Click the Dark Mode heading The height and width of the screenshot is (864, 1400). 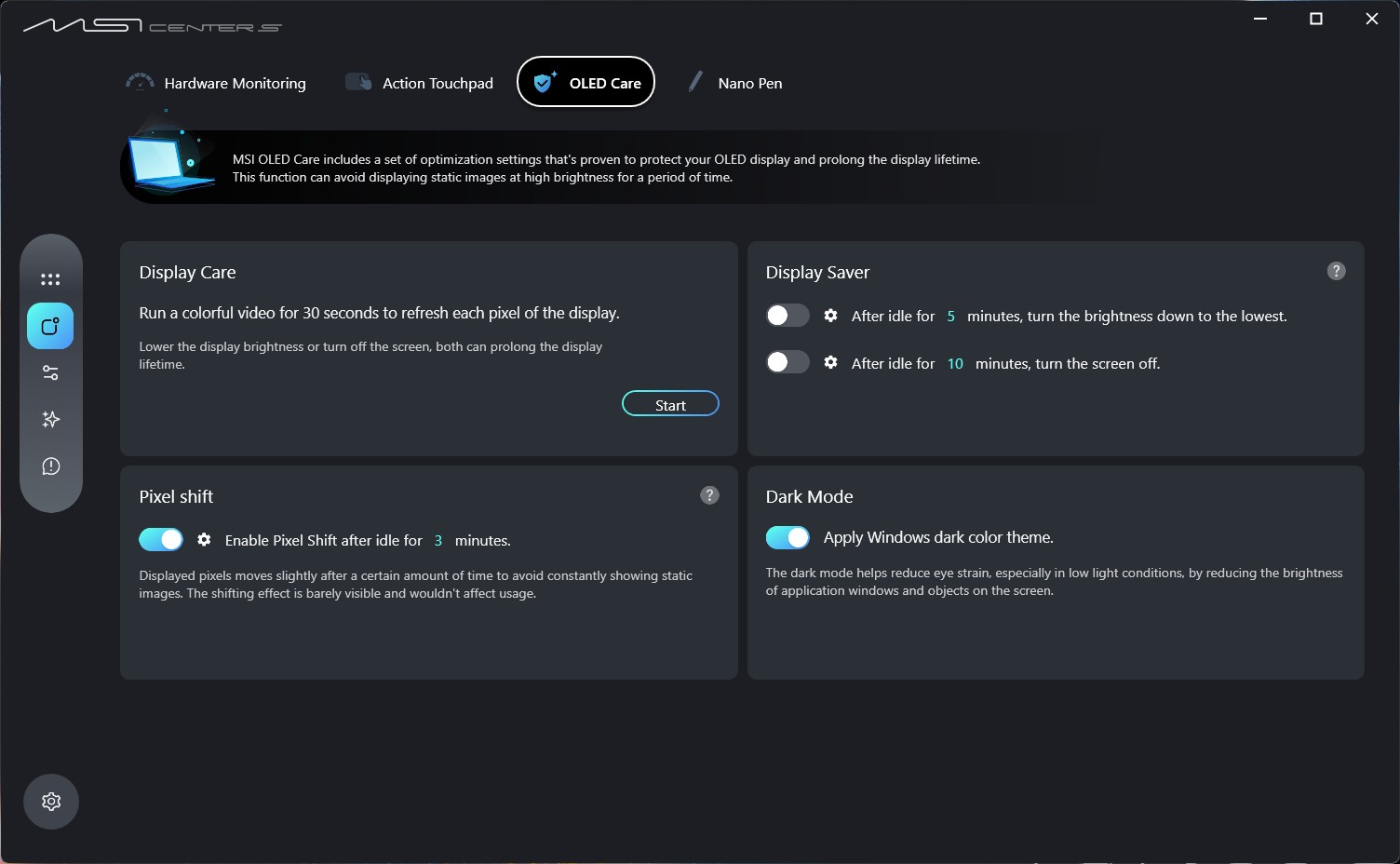coord(809,496)
